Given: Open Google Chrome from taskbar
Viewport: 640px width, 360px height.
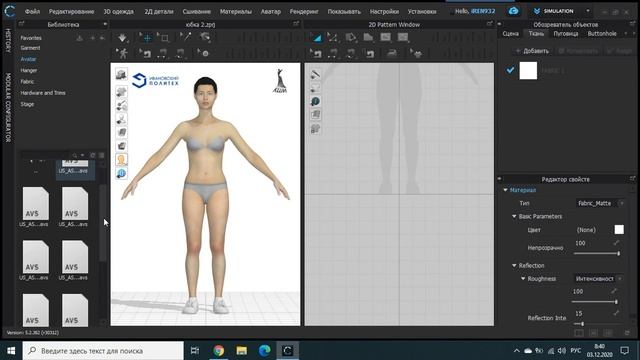Looking at the screenshot, I should point(218,351).
